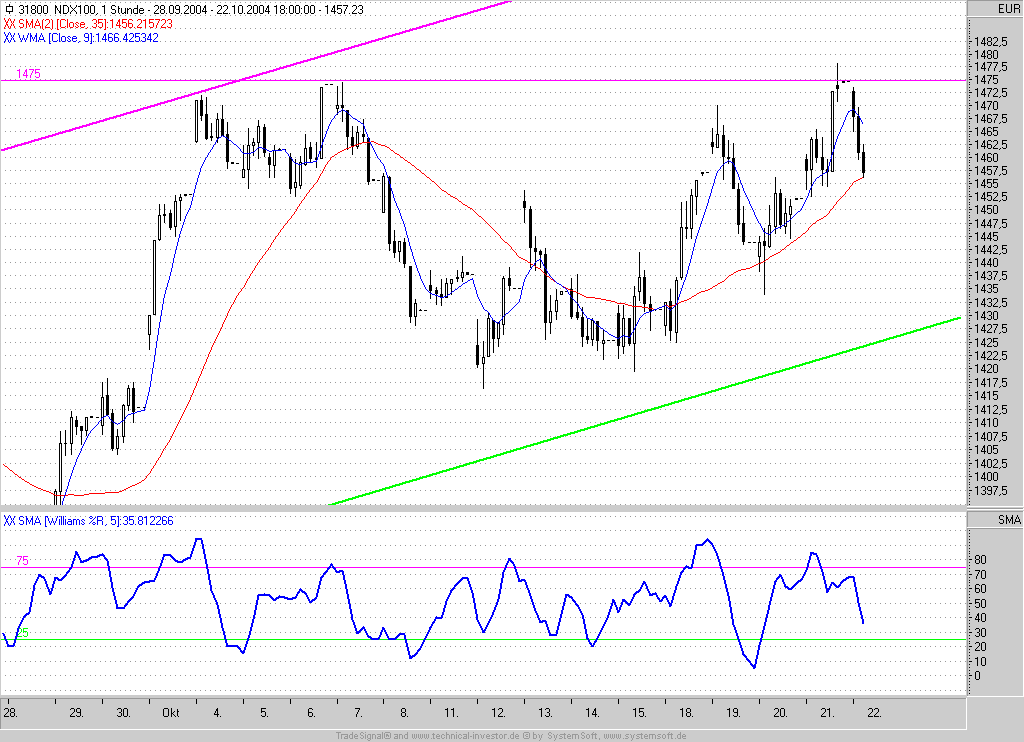This screenshot has width=1024, height=742.
Task: Select the green rising lower trend line
Action: click(x=645, y=411)
